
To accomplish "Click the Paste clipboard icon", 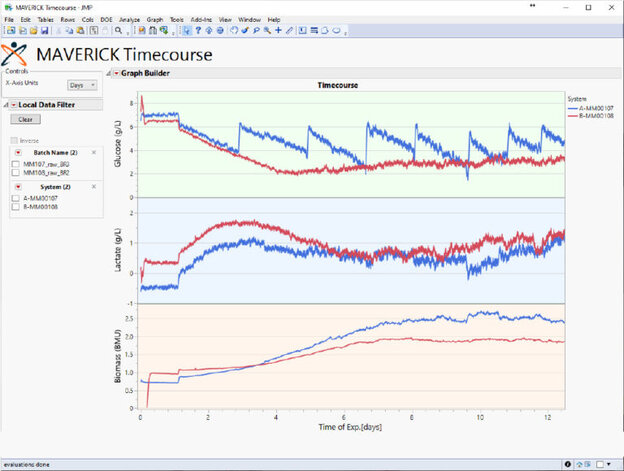I will point(80,30).
